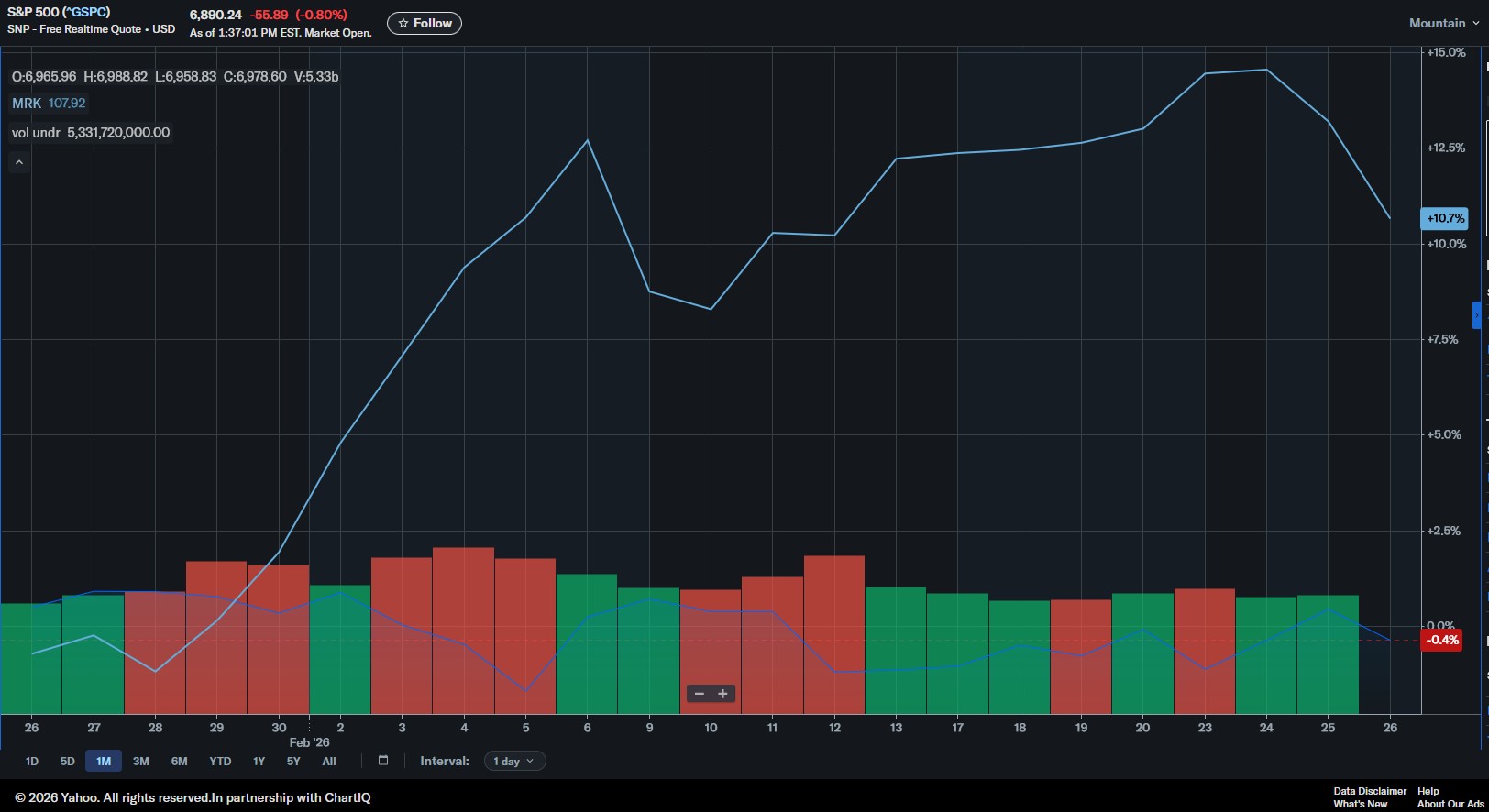The height and width of the screenshot is (812, 1489).
Task: Click the +10.7% MRK price tag
Action: point(1444,219)
